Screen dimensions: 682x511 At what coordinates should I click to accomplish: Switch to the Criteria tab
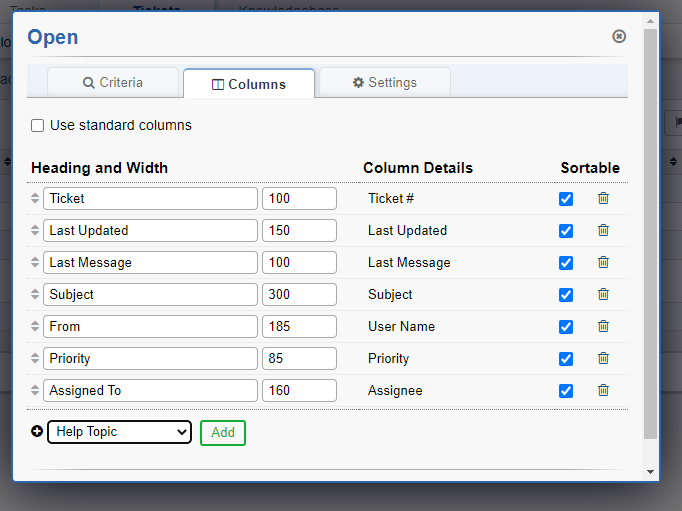113,83
